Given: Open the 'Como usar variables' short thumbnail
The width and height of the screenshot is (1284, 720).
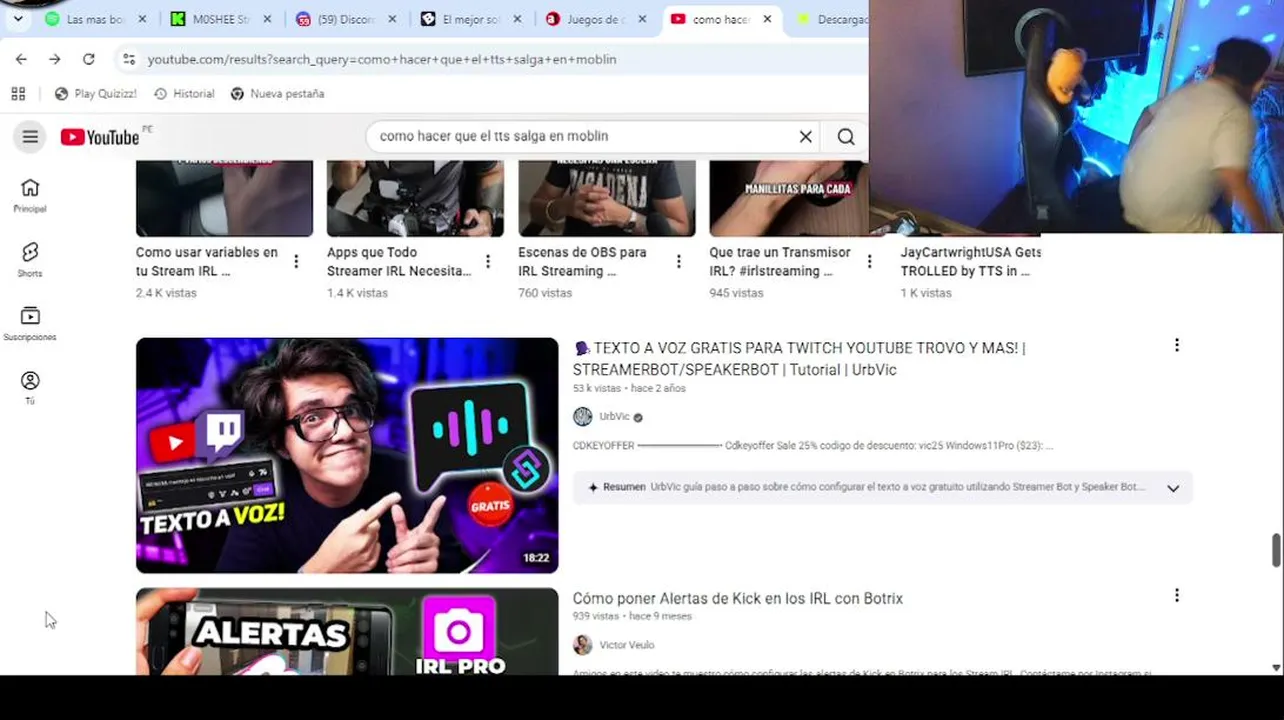Looking at the screenshot, I should [x=224, y=199].
